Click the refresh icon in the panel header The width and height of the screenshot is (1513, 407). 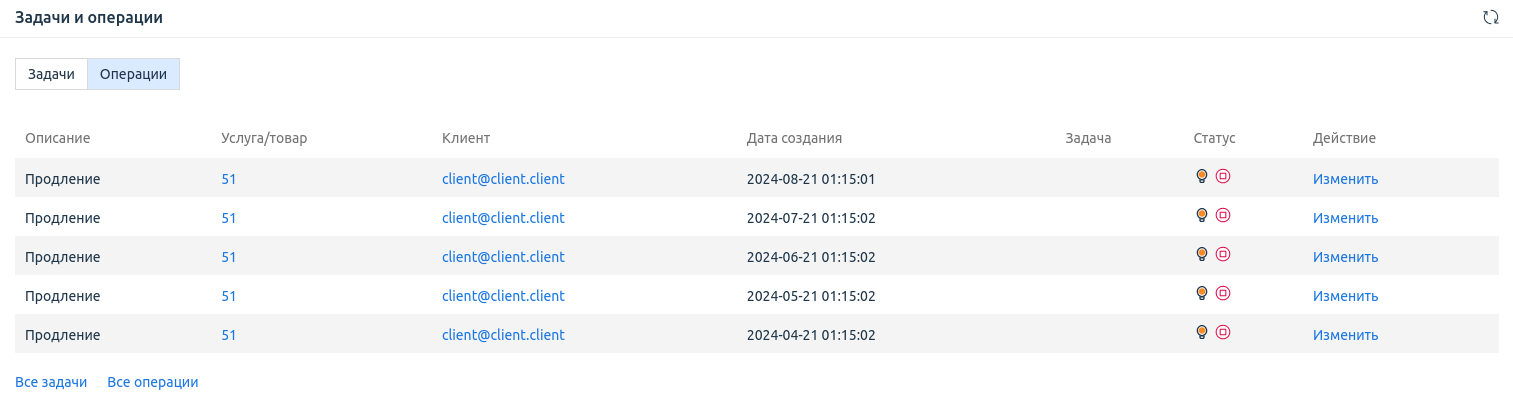tap(1490, 17)
